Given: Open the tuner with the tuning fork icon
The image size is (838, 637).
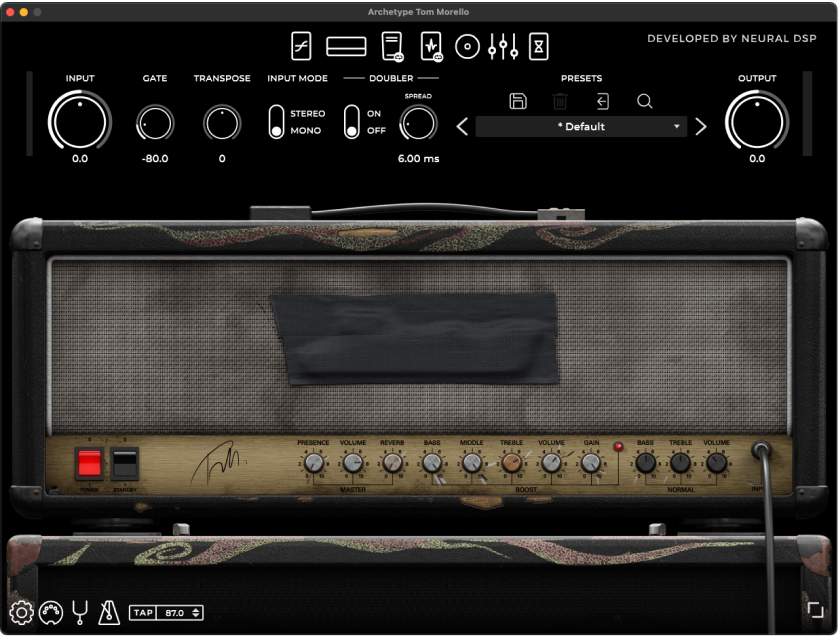Looking at the screenshot, I should [79, 612].
